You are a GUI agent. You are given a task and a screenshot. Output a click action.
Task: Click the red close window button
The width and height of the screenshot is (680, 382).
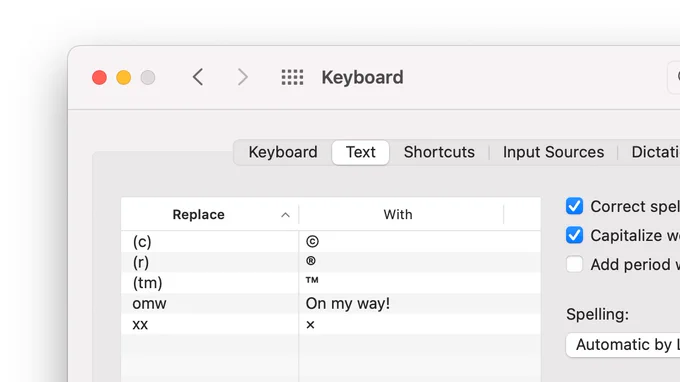99,78
